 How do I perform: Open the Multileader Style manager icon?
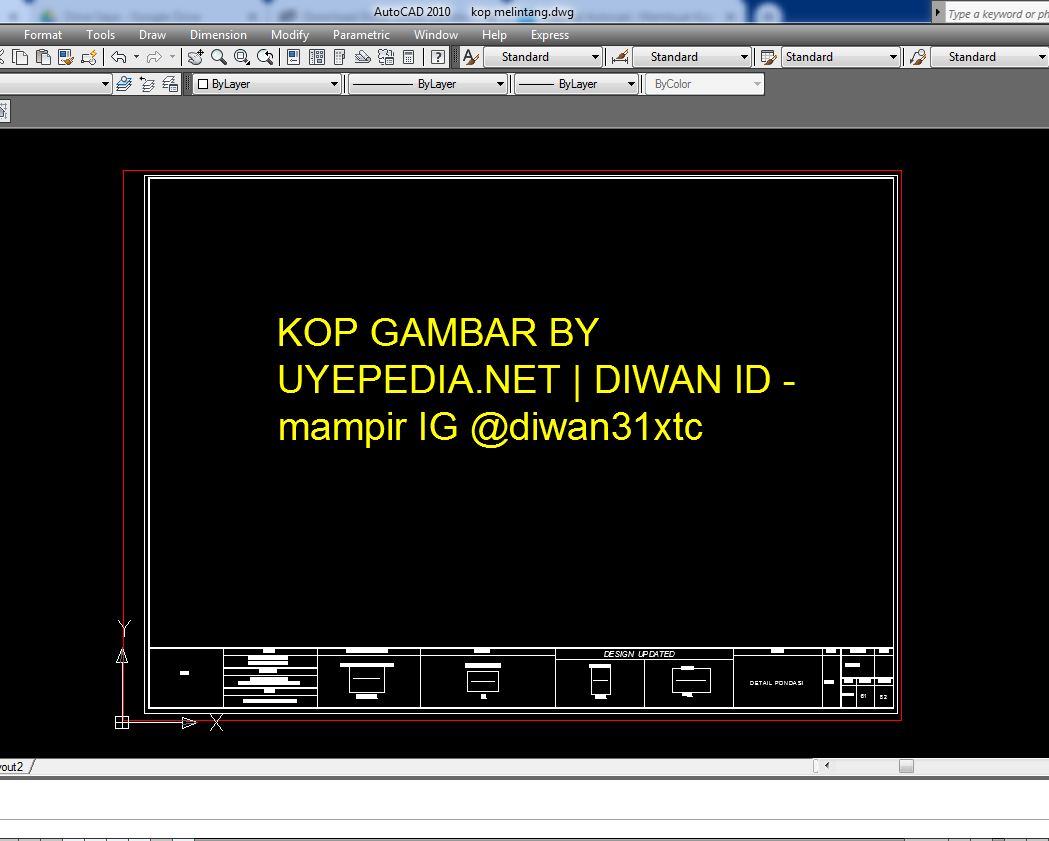point(918,57)
